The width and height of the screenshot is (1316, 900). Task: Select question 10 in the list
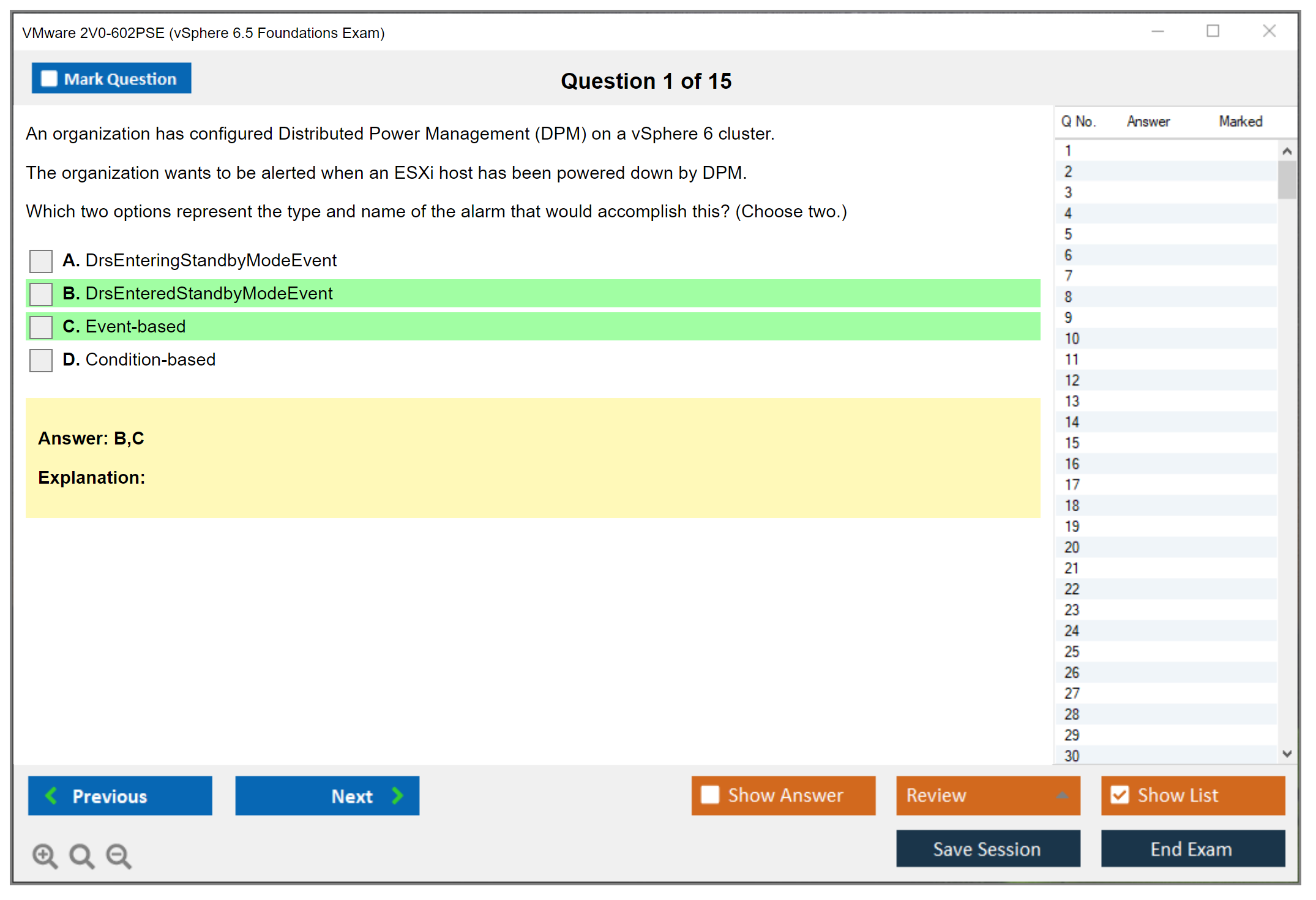coord(1072,339)
